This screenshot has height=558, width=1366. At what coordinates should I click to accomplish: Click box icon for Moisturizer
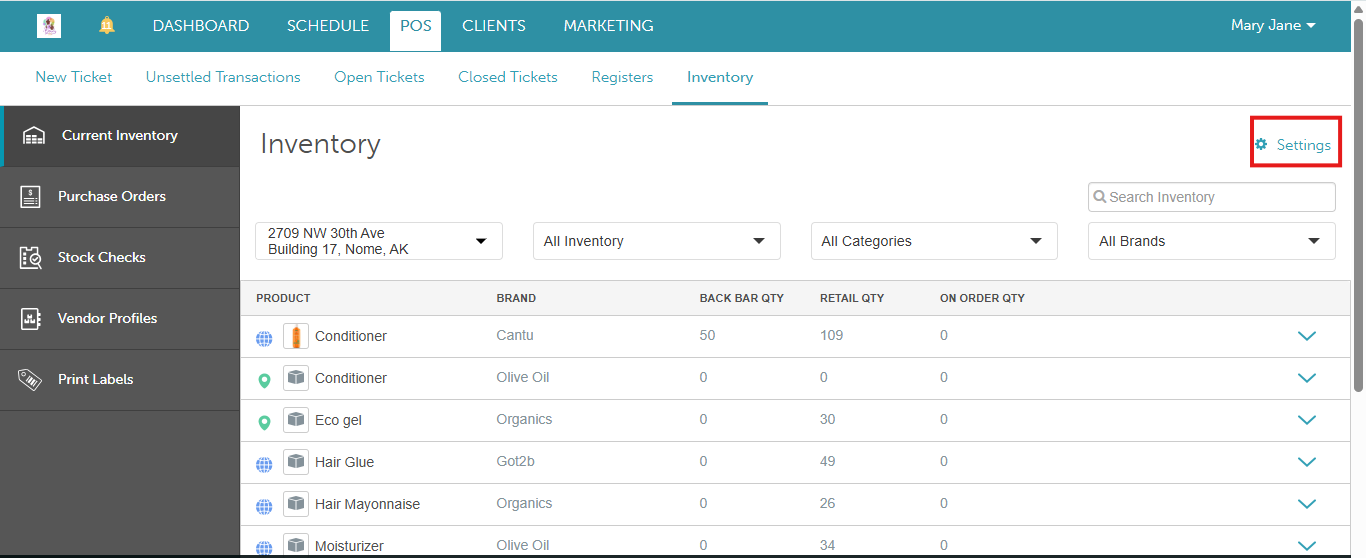[296, 545]
